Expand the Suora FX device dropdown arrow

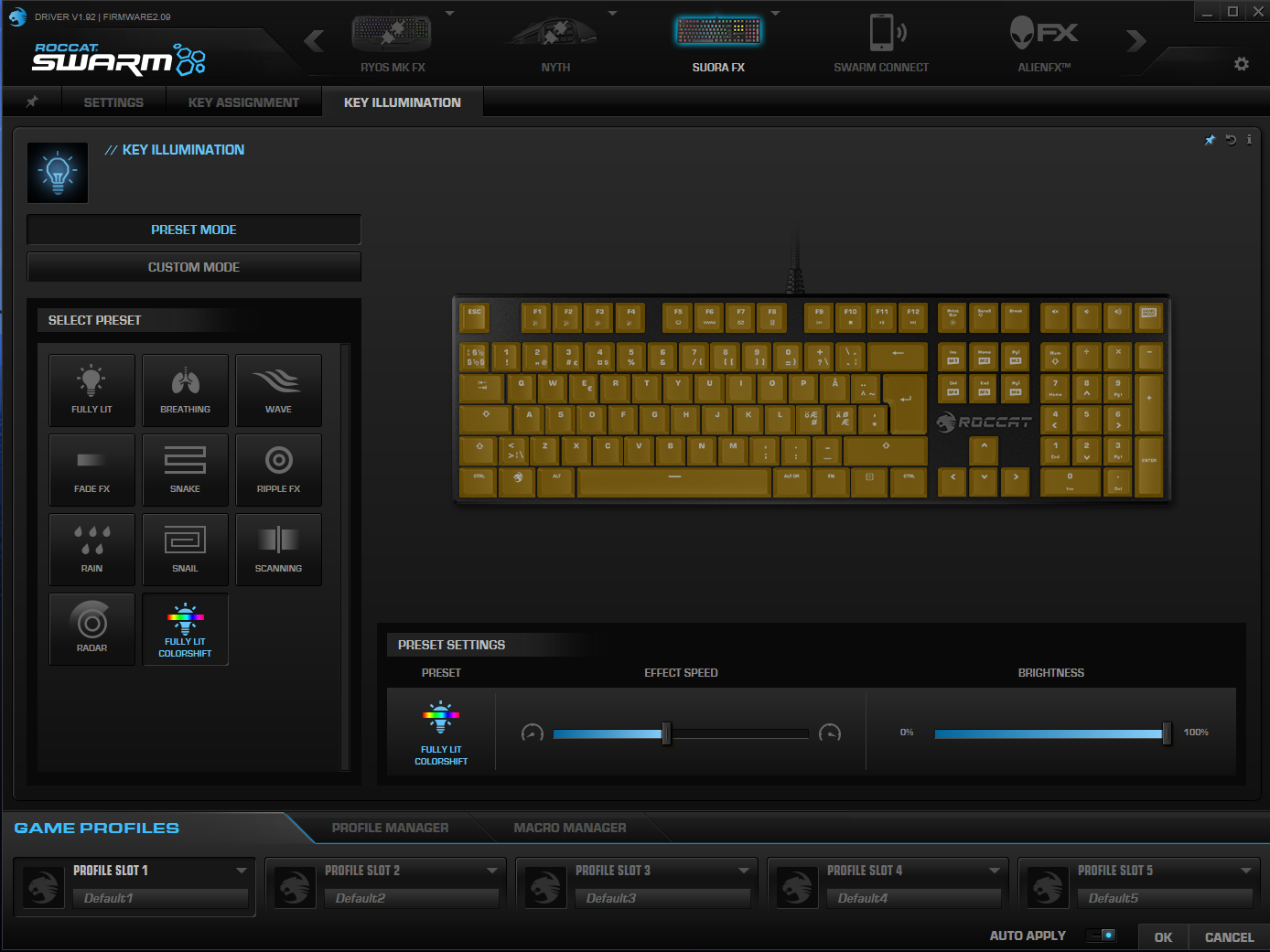[x=775, y=14]
